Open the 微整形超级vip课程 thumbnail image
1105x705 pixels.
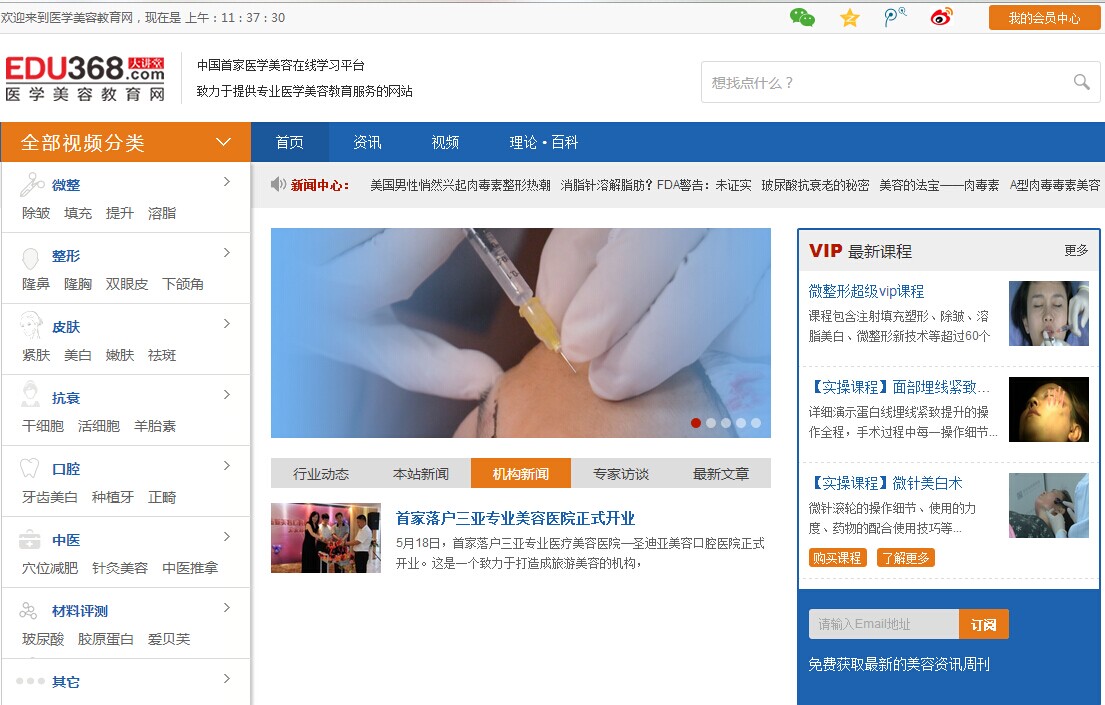point(1048,313)
